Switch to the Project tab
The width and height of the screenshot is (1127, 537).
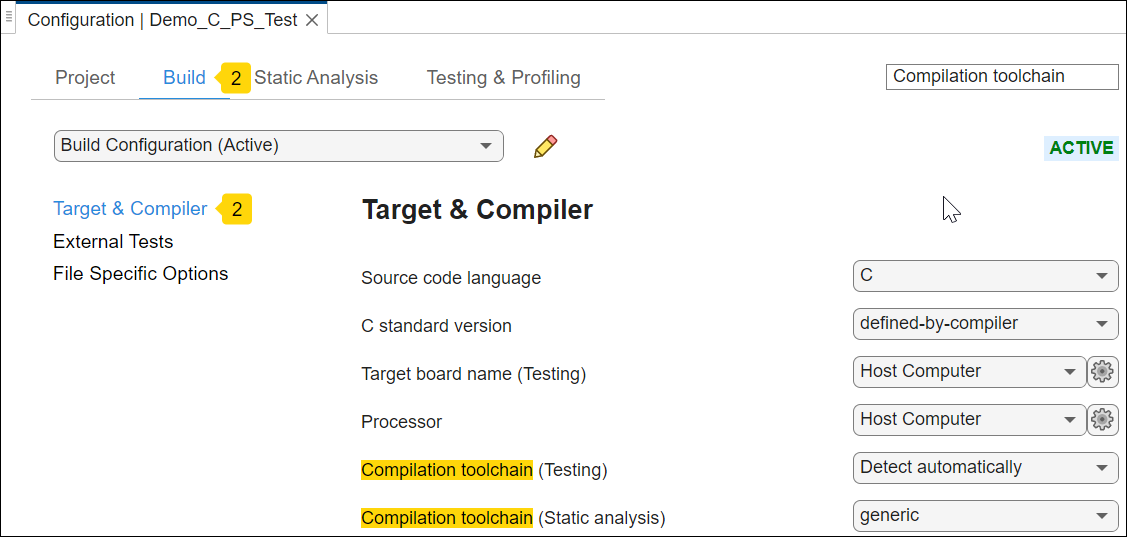[85, 78]
